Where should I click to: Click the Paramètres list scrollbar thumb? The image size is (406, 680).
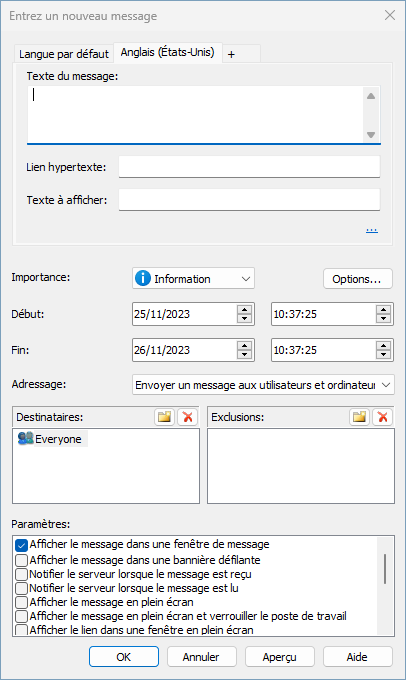click(385, 569)
